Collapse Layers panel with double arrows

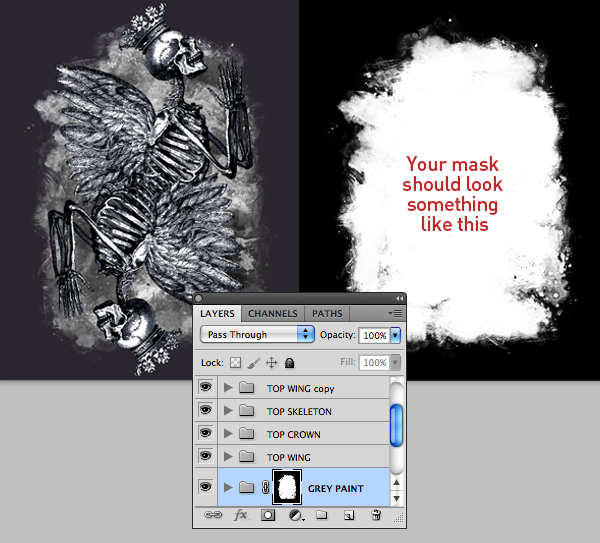[399, 298]
